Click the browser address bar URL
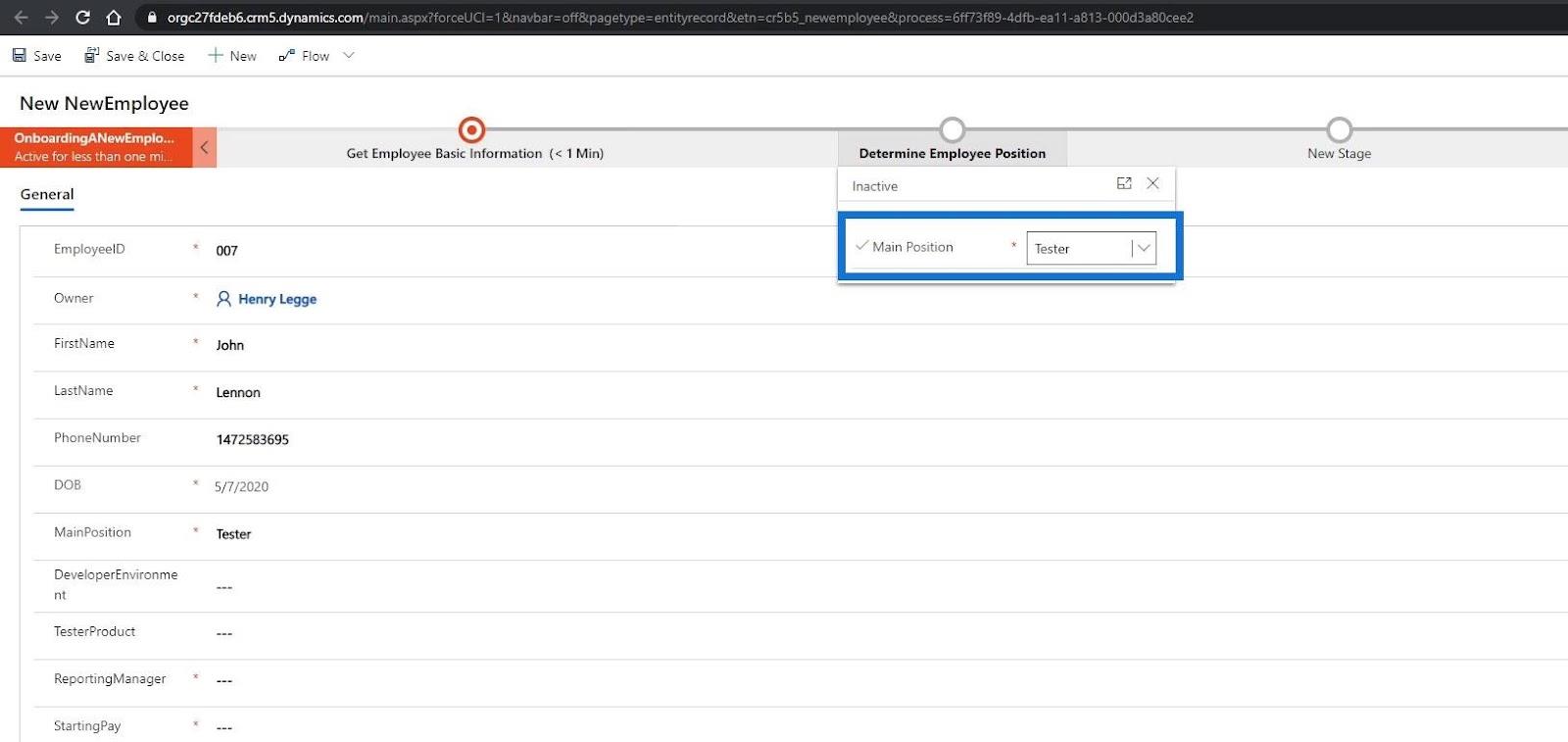The width and height of the screenshot is (1568, 742). (x=680, y=18)
